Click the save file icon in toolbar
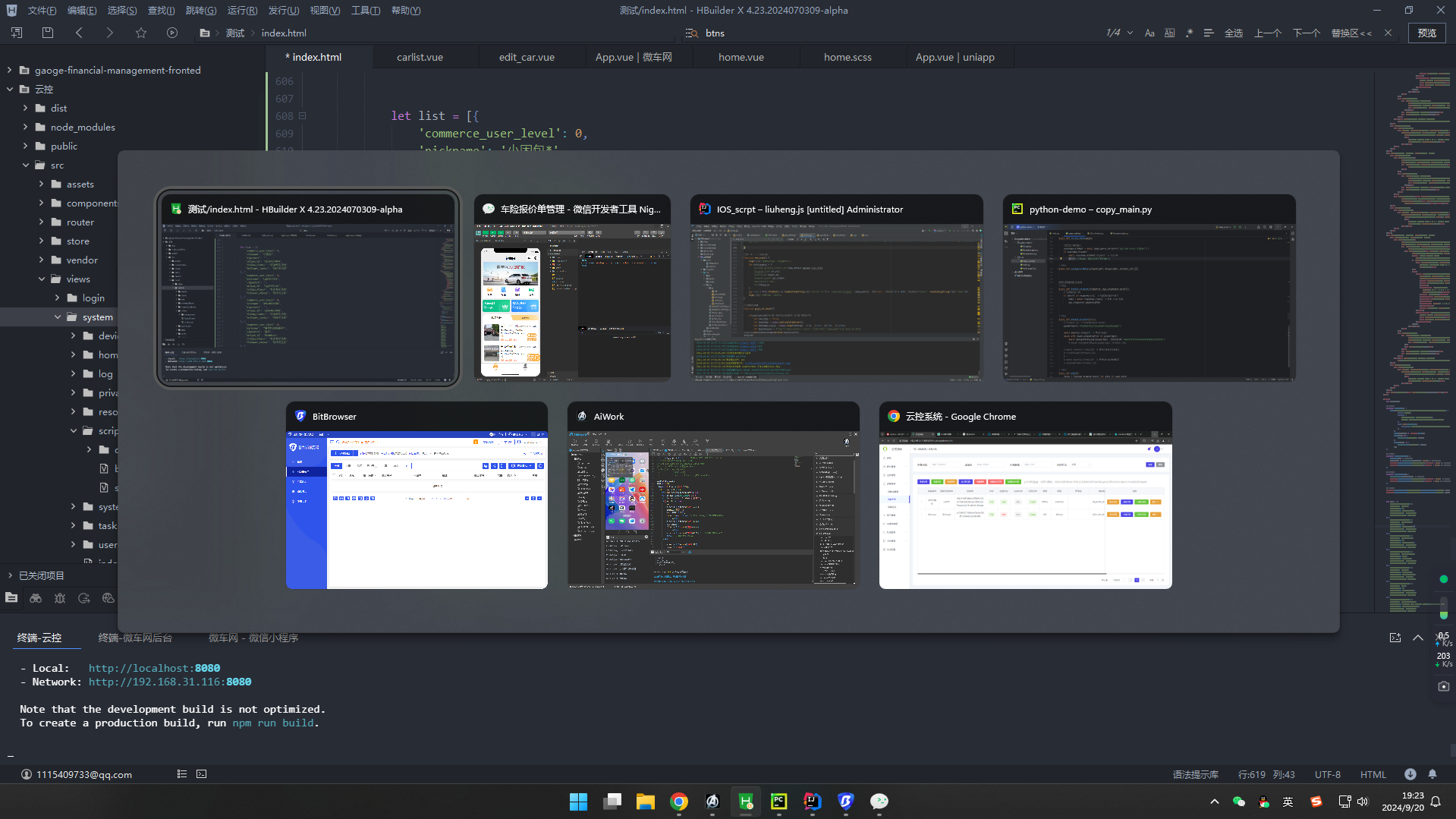 (x=48, y=33)
